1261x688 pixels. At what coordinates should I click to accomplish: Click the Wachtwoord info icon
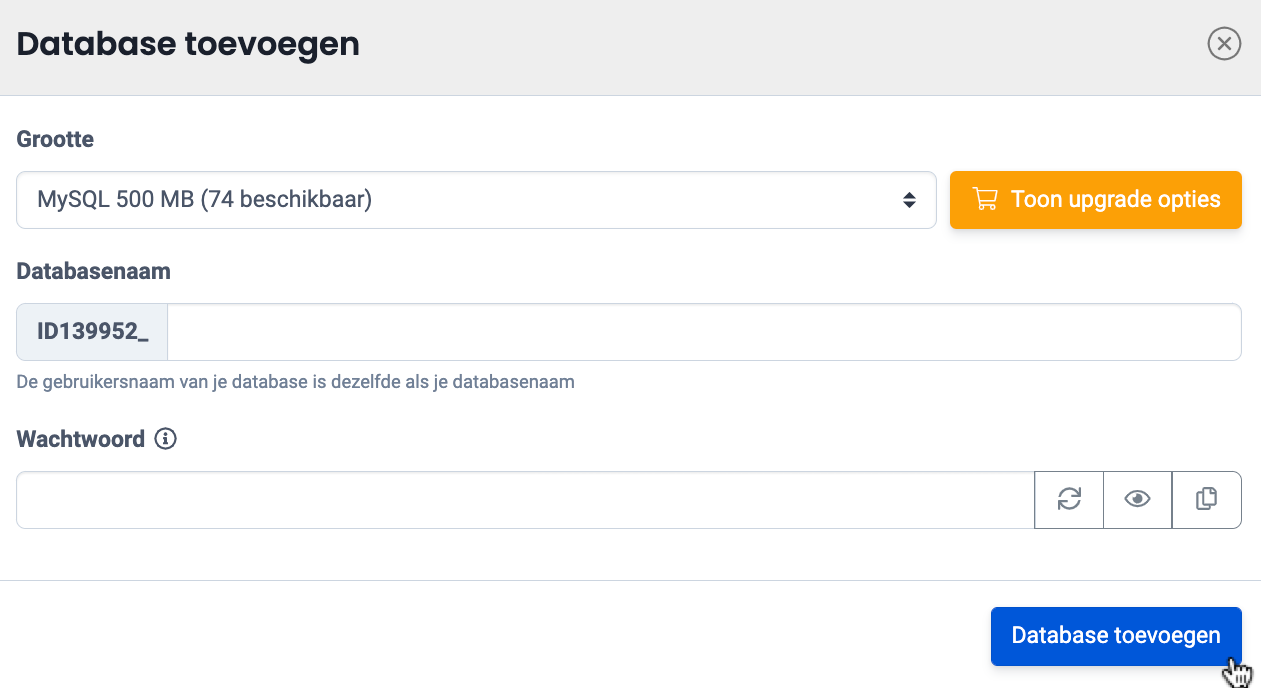166,439
